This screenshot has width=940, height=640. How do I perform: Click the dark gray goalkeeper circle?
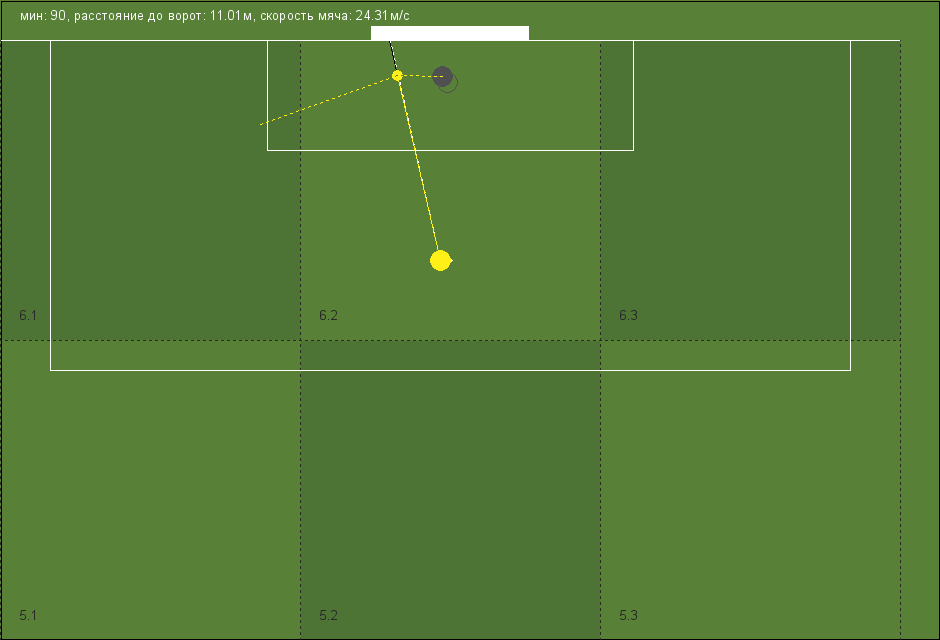[x=442, y=77]
